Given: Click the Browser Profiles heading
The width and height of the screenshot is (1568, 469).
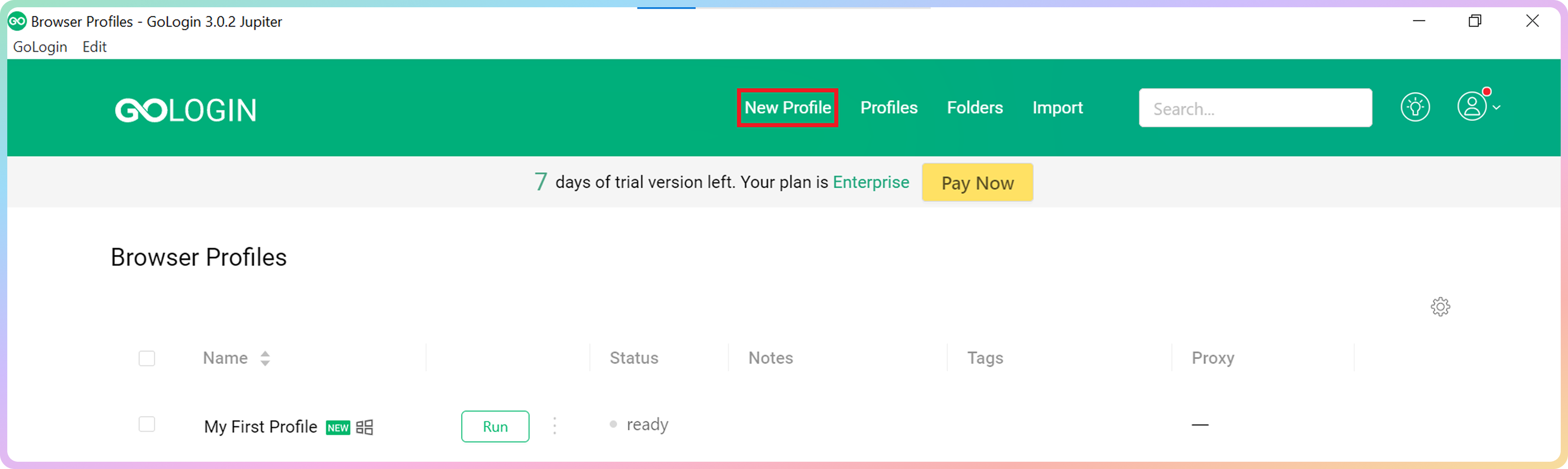Looking at the screenshot, I should pos(198,257).
